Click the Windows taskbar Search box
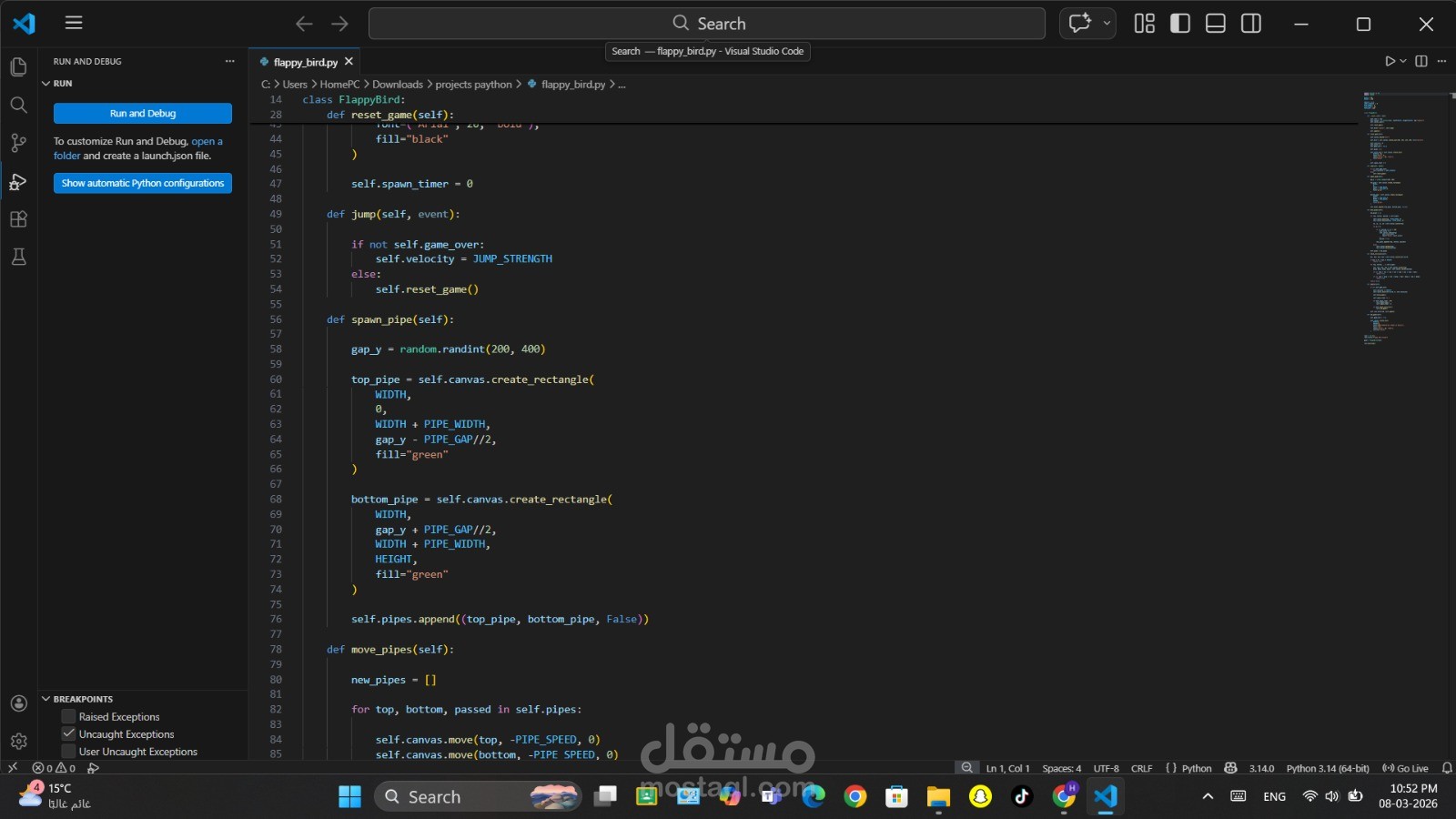This screenshot has width=1456, height=819. tap(479, 796)
